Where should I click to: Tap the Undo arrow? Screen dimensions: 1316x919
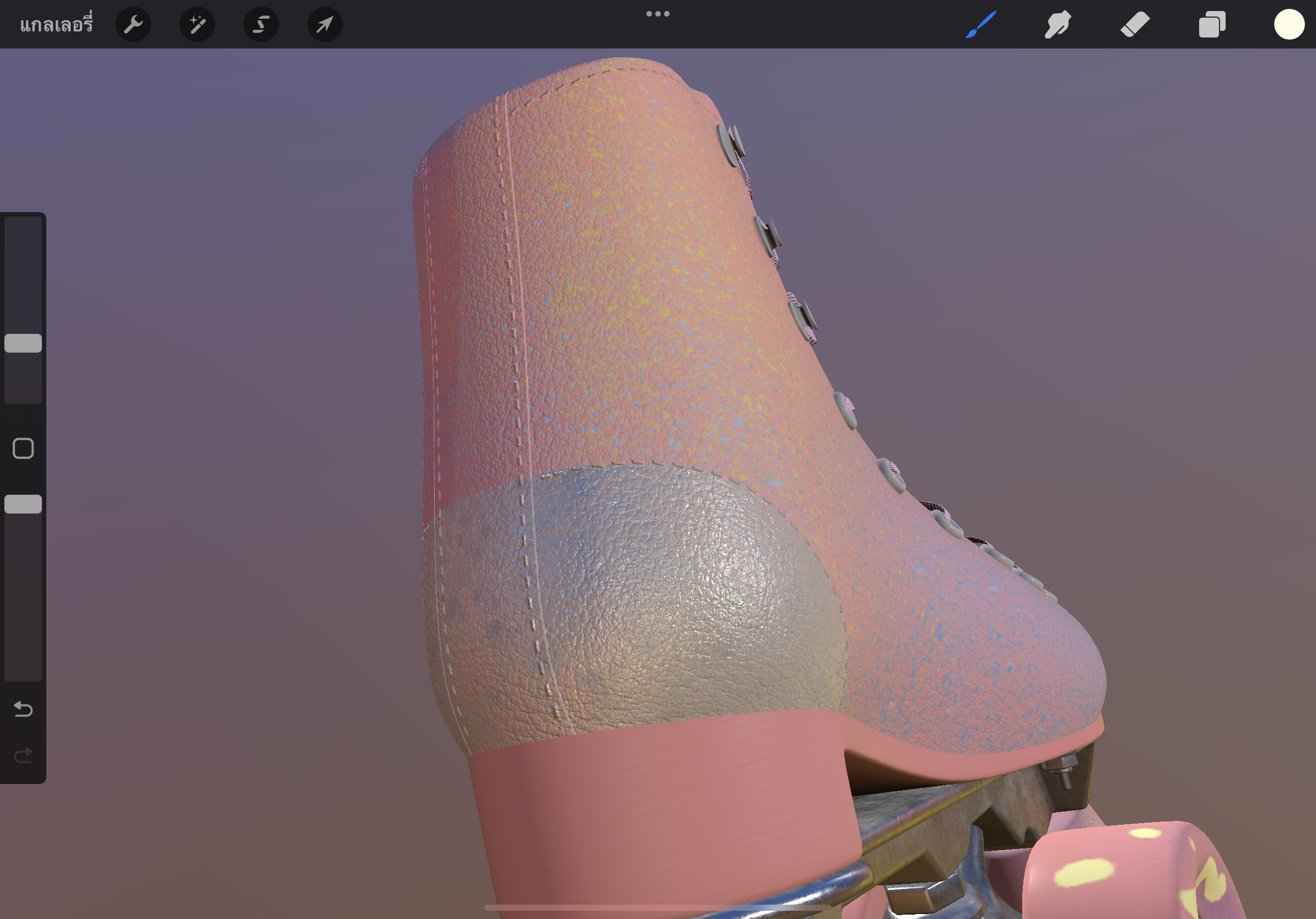pyautogui.click(x=23, y=709)
